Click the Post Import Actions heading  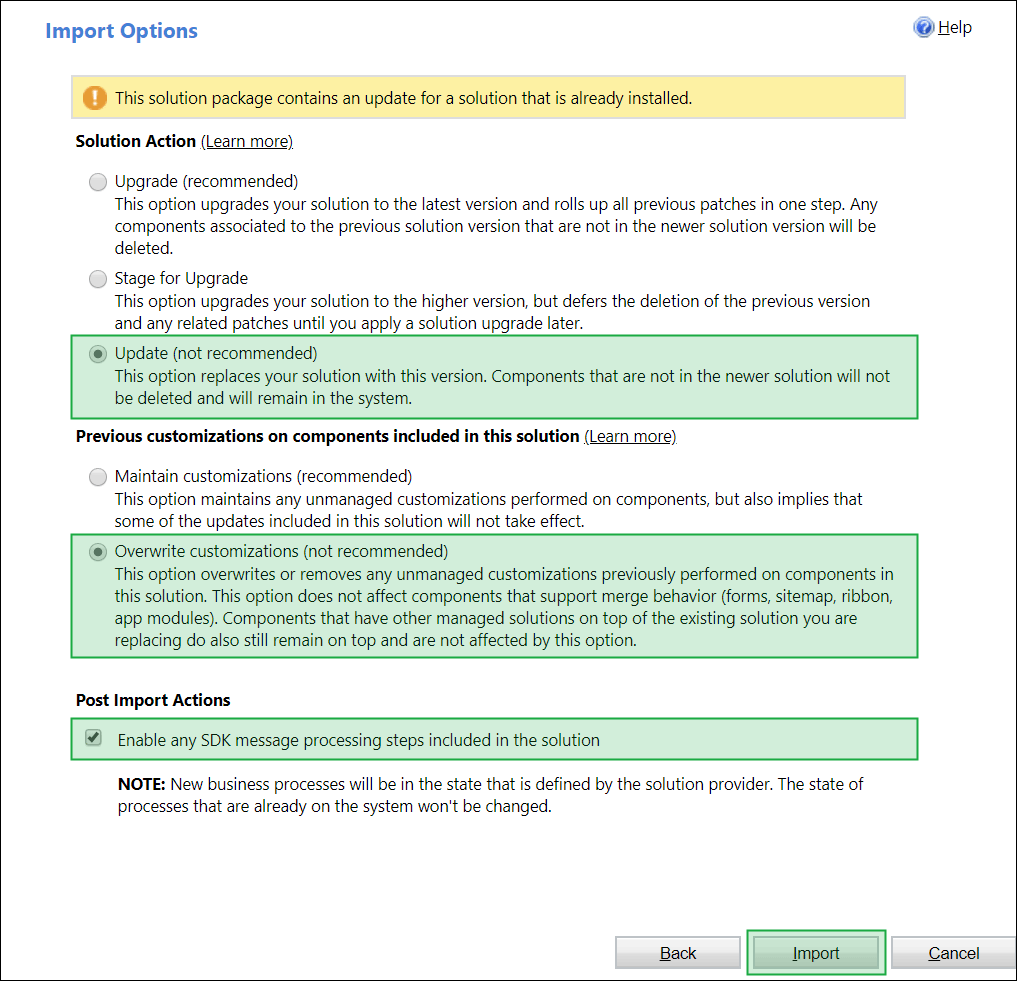153,700
